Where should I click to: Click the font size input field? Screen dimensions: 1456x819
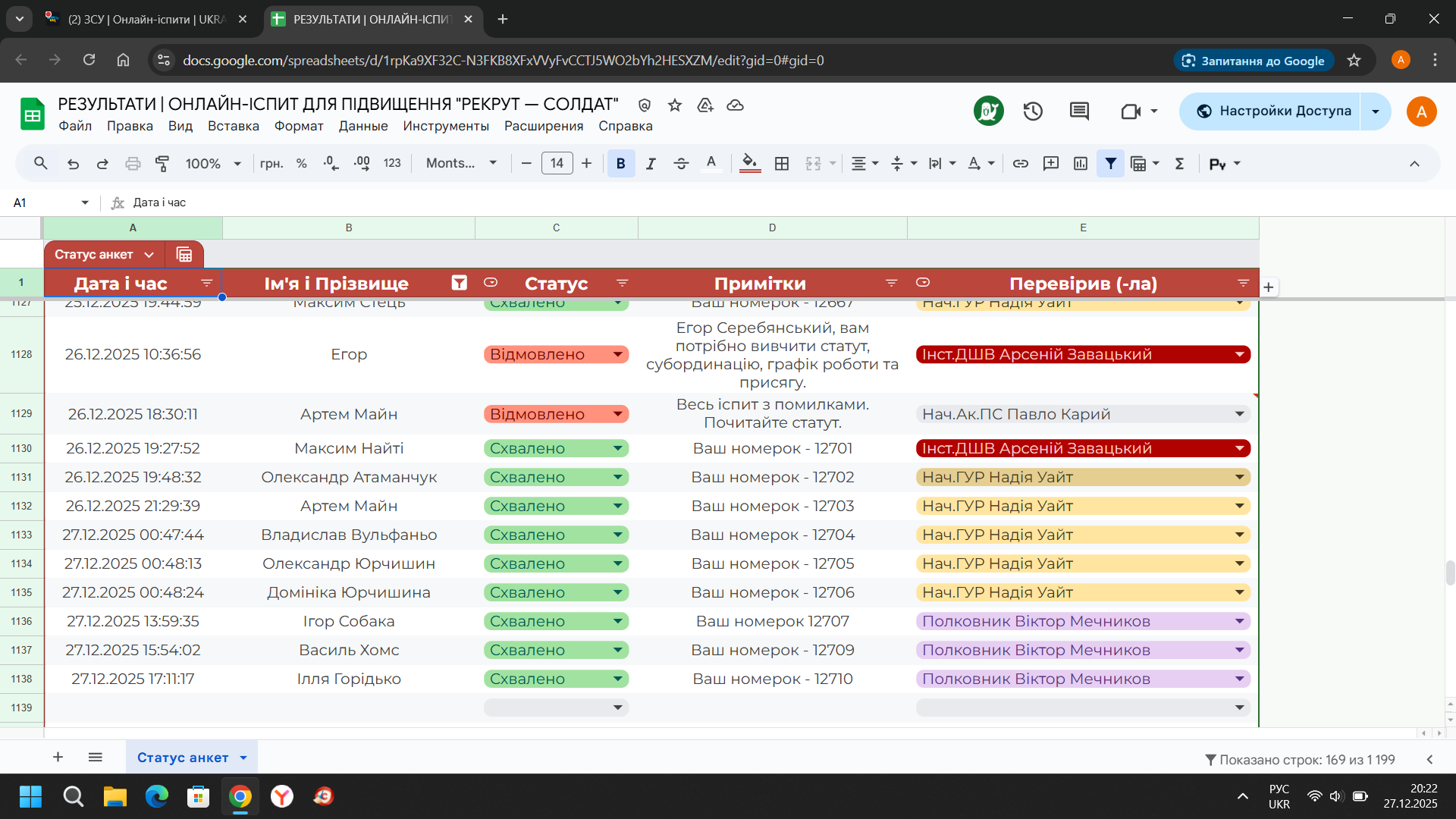[557, 163]
